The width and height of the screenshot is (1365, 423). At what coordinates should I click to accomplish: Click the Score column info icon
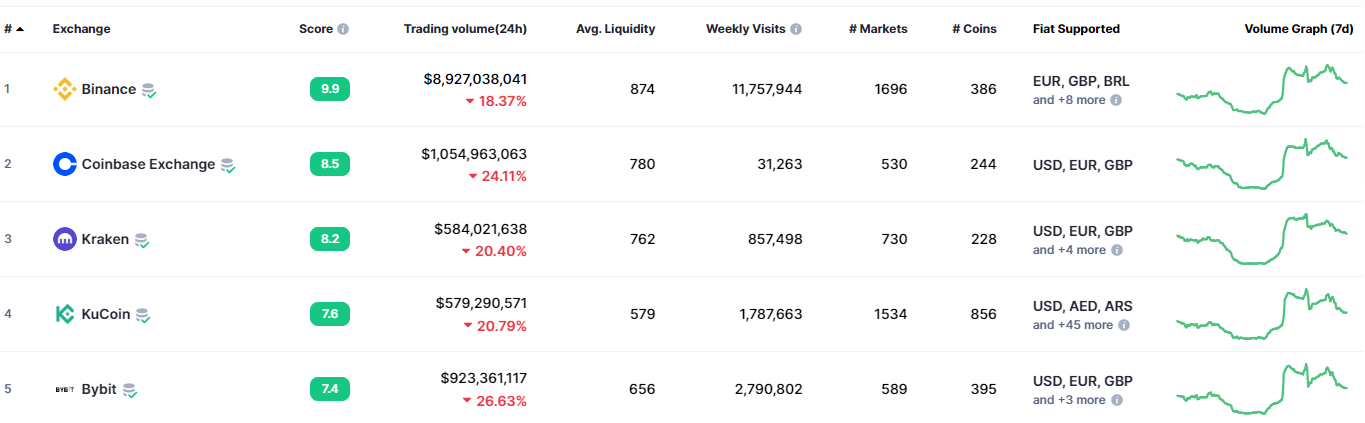coord(343,29)
